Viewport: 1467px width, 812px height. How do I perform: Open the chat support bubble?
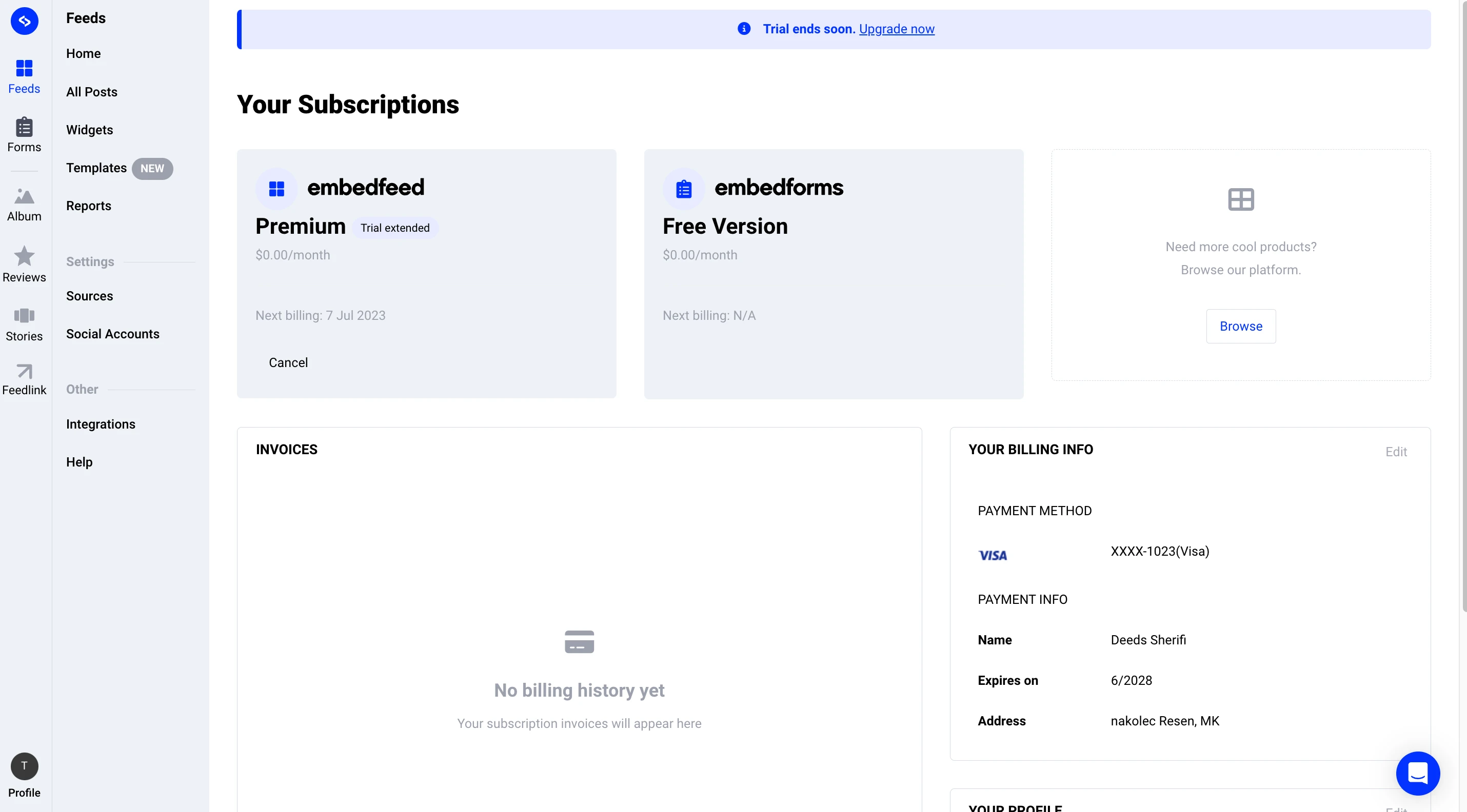[1417, 773]
